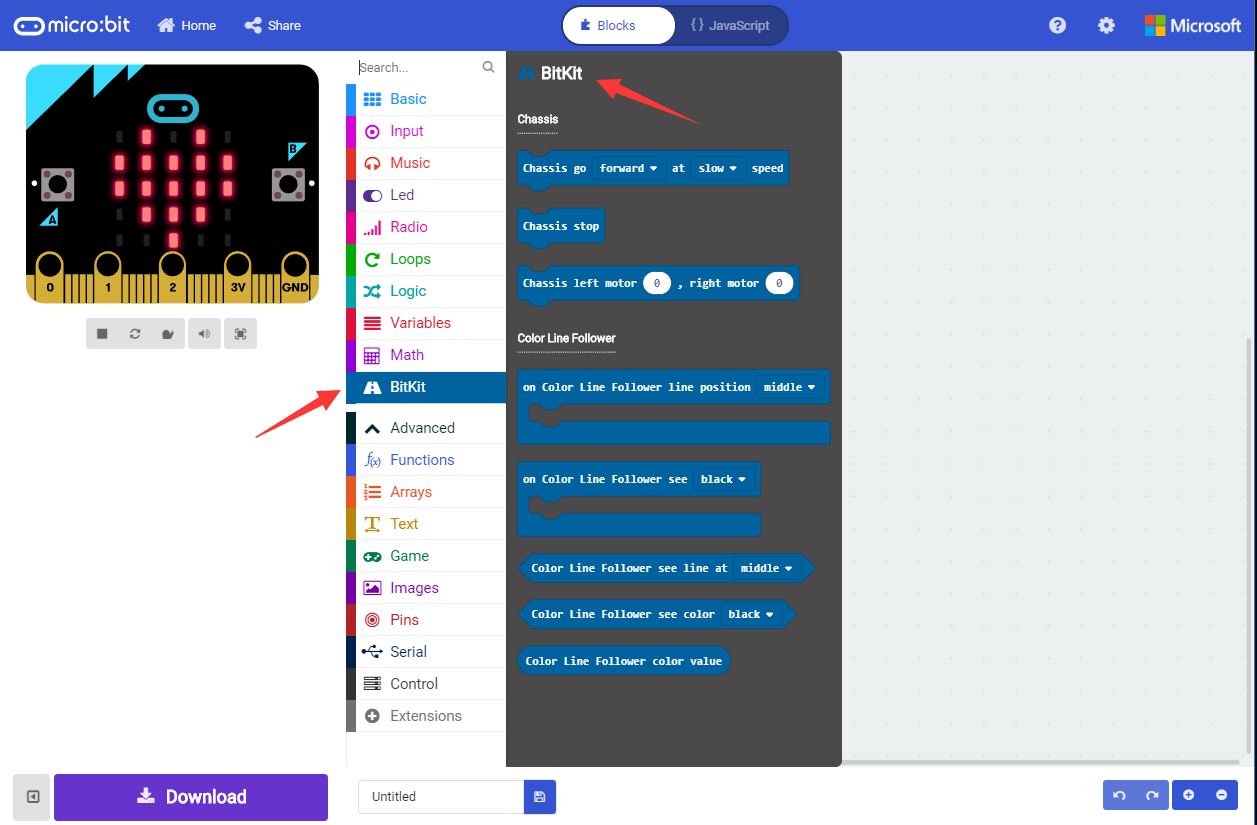The image size is (1257, 825).
Task: Click the GND pin on simulator
Action: pyautogui.click(x=295, y=277)
